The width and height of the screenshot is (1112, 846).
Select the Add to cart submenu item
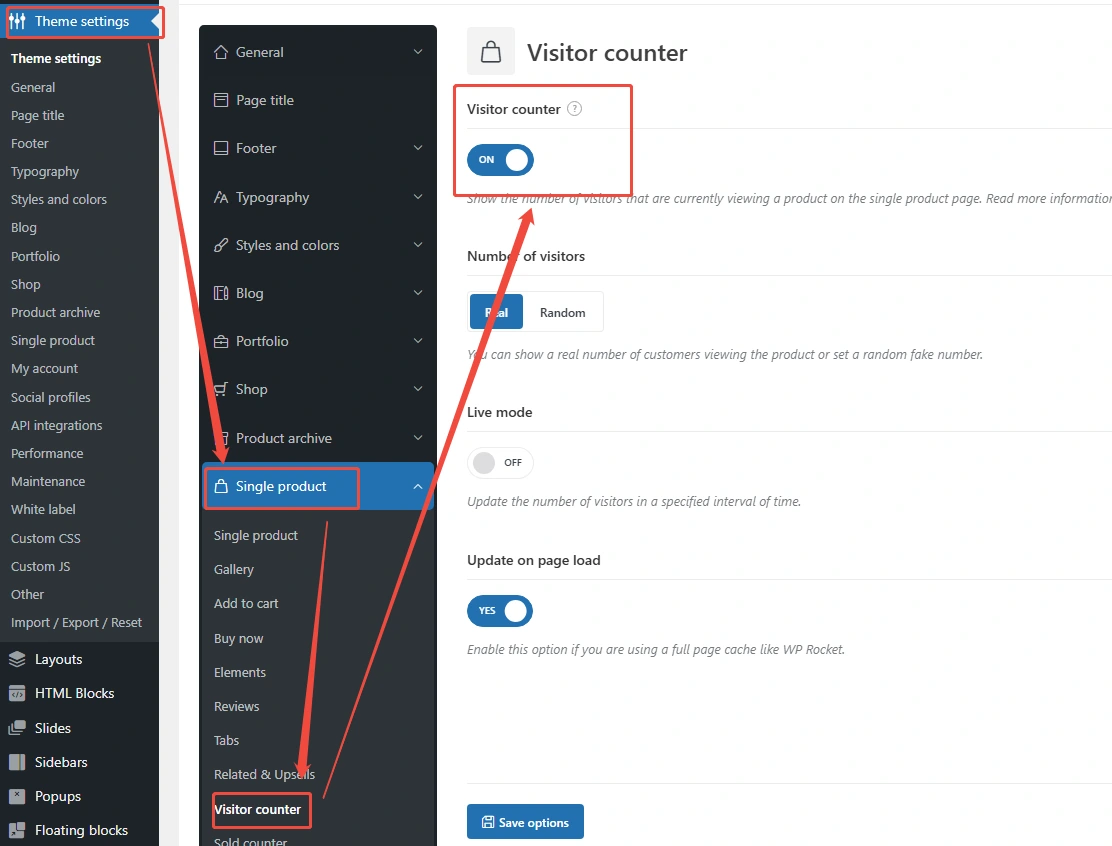pyautogui.click(x=246, y=603)
